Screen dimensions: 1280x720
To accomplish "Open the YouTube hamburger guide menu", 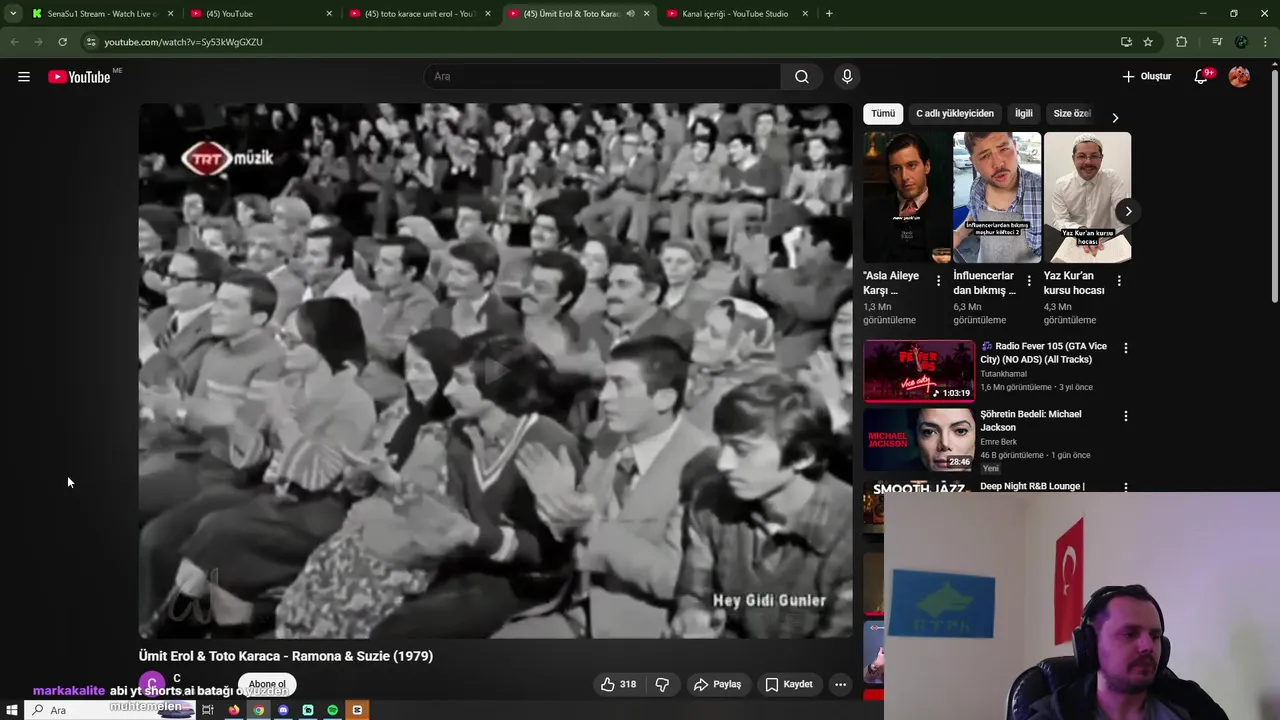I will click(24, 77).
